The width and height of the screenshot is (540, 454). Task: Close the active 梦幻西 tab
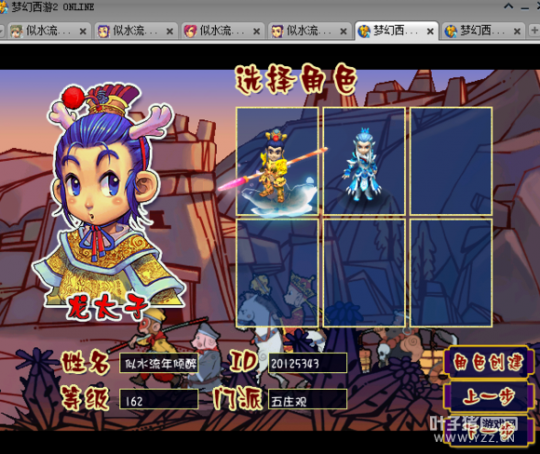point(430,32)
